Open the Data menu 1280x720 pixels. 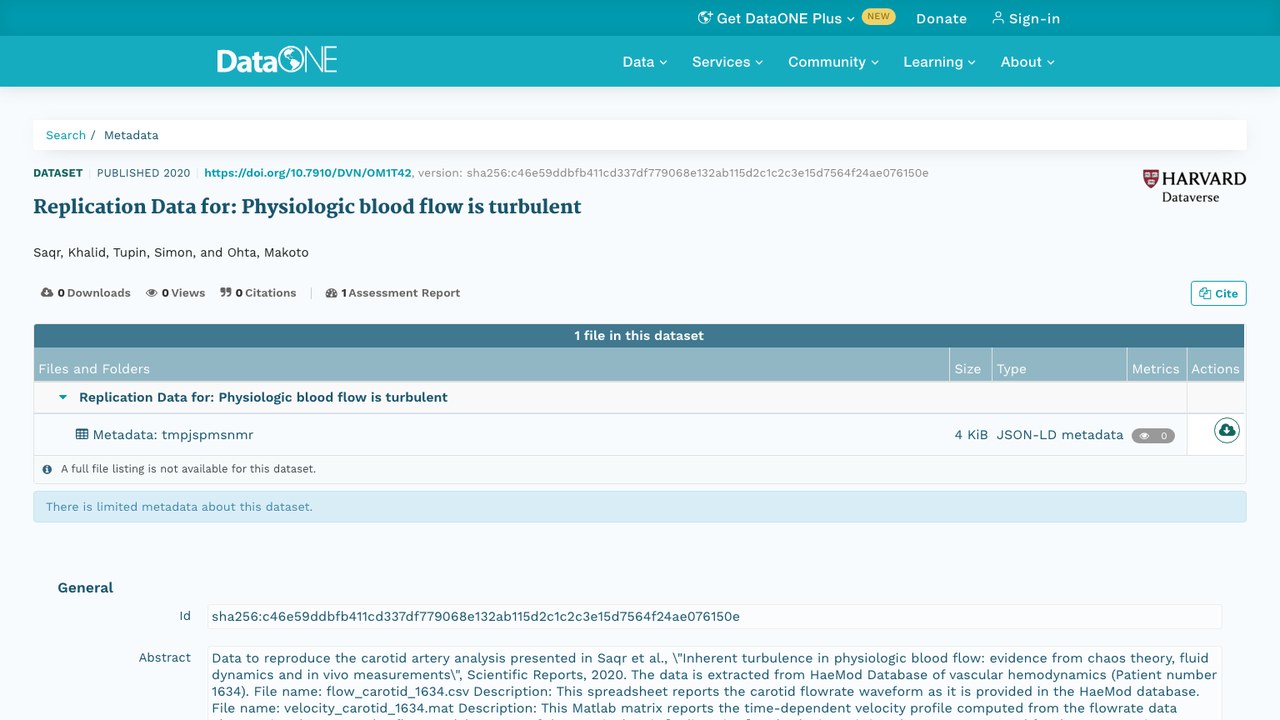pyautogui.click(x=645, y=62)
